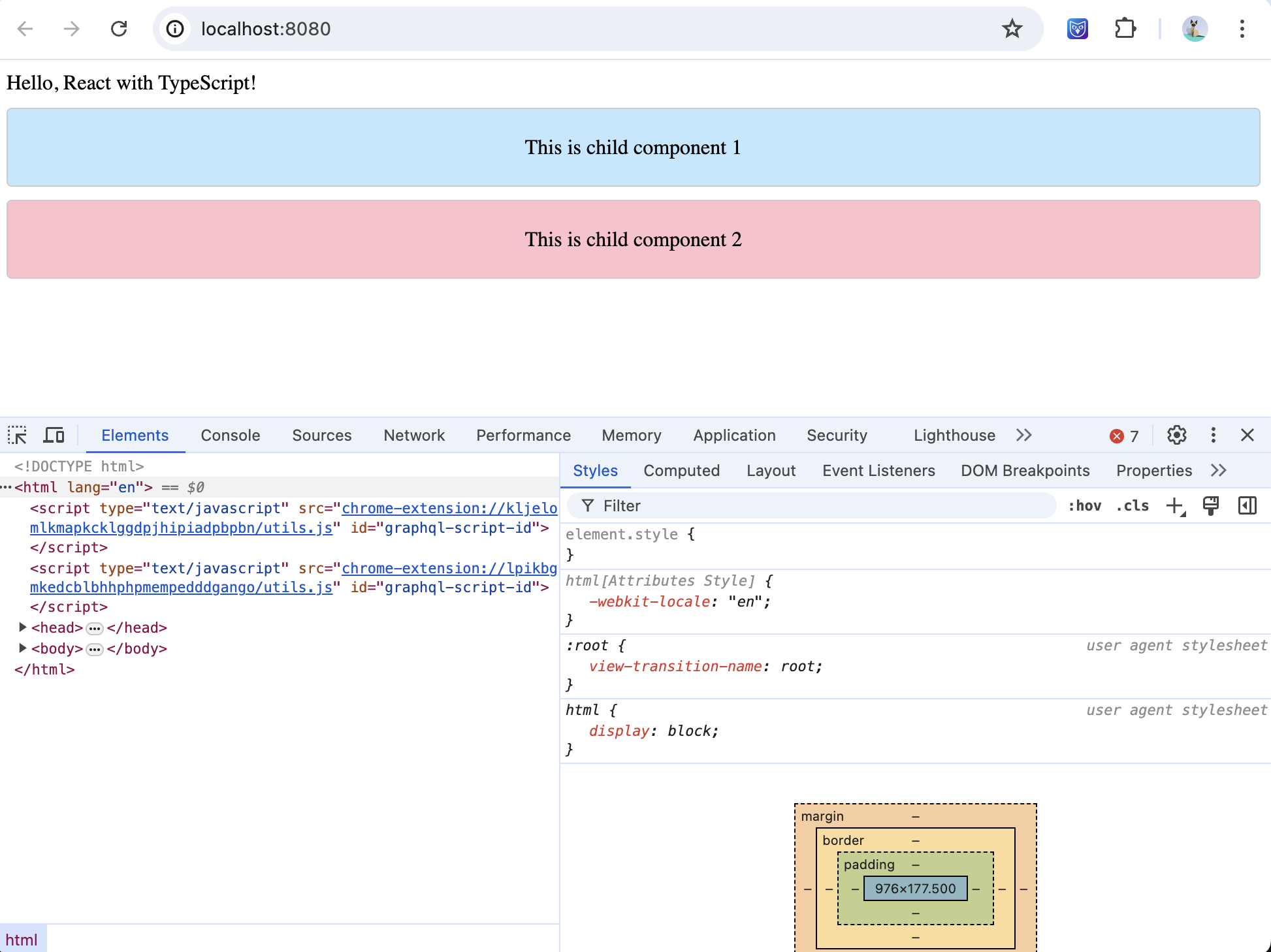Click the red error count badge
Viewport: 1271px width, 952px height.
pyautogui.click(x=1124, y=436)
